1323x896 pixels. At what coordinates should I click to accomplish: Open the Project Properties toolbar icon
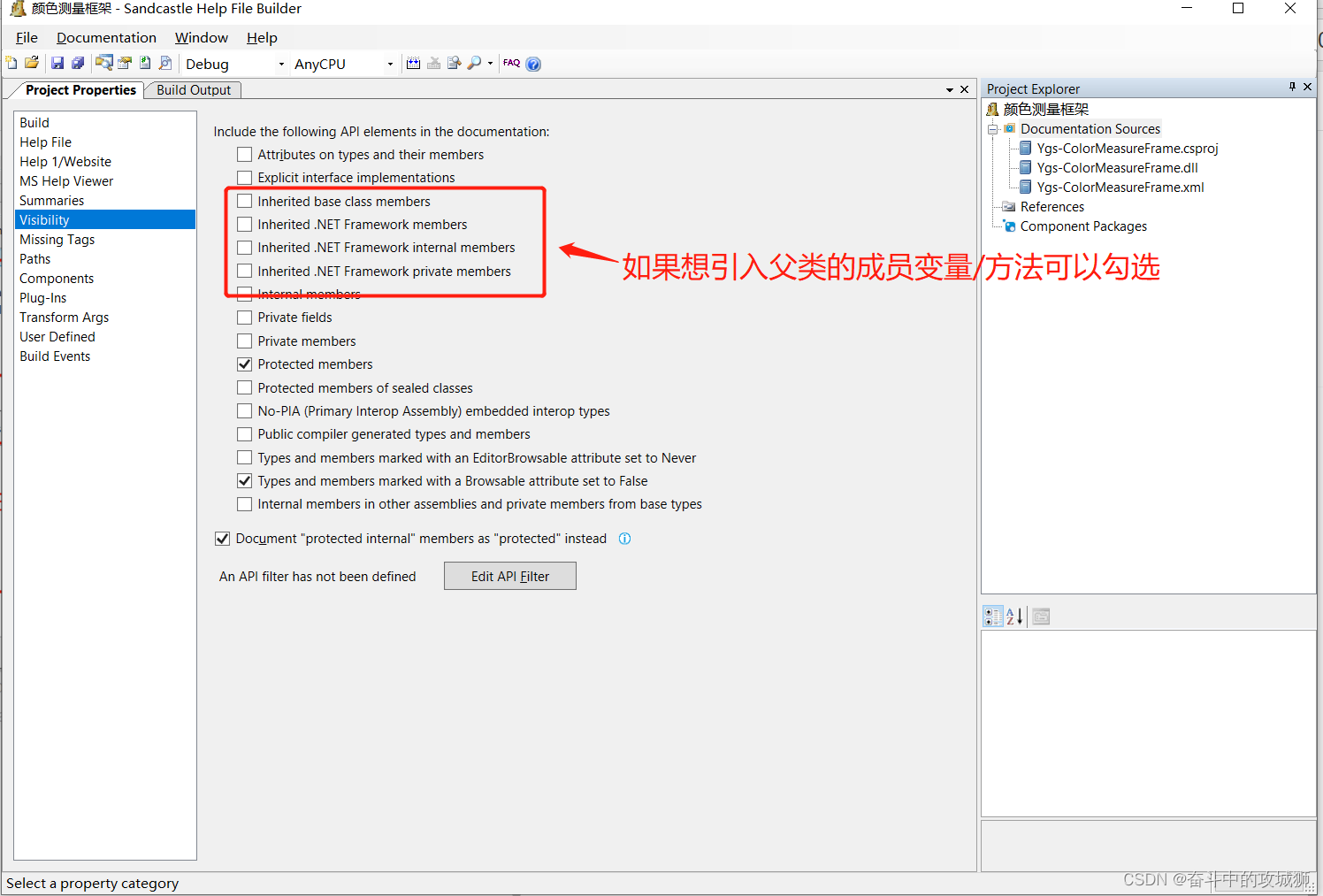125,63
